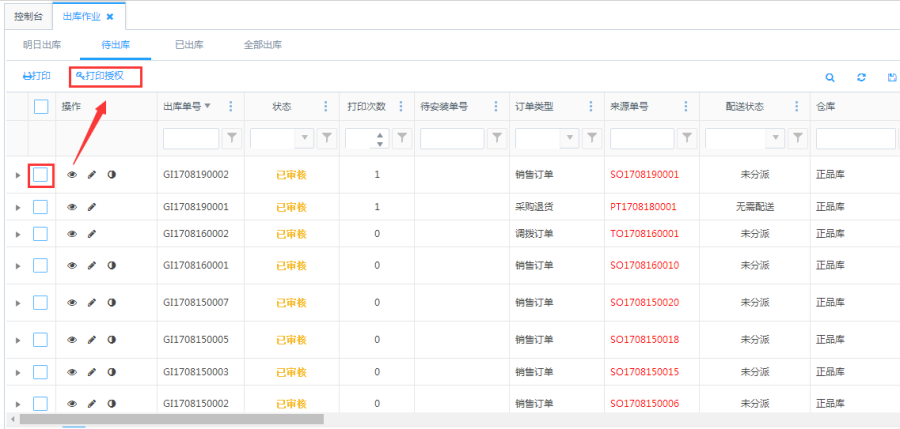The width and height of the screenshot is (900, 429).
Task: Toggle the select-all checkbox in header
Action: pos(41,107)
